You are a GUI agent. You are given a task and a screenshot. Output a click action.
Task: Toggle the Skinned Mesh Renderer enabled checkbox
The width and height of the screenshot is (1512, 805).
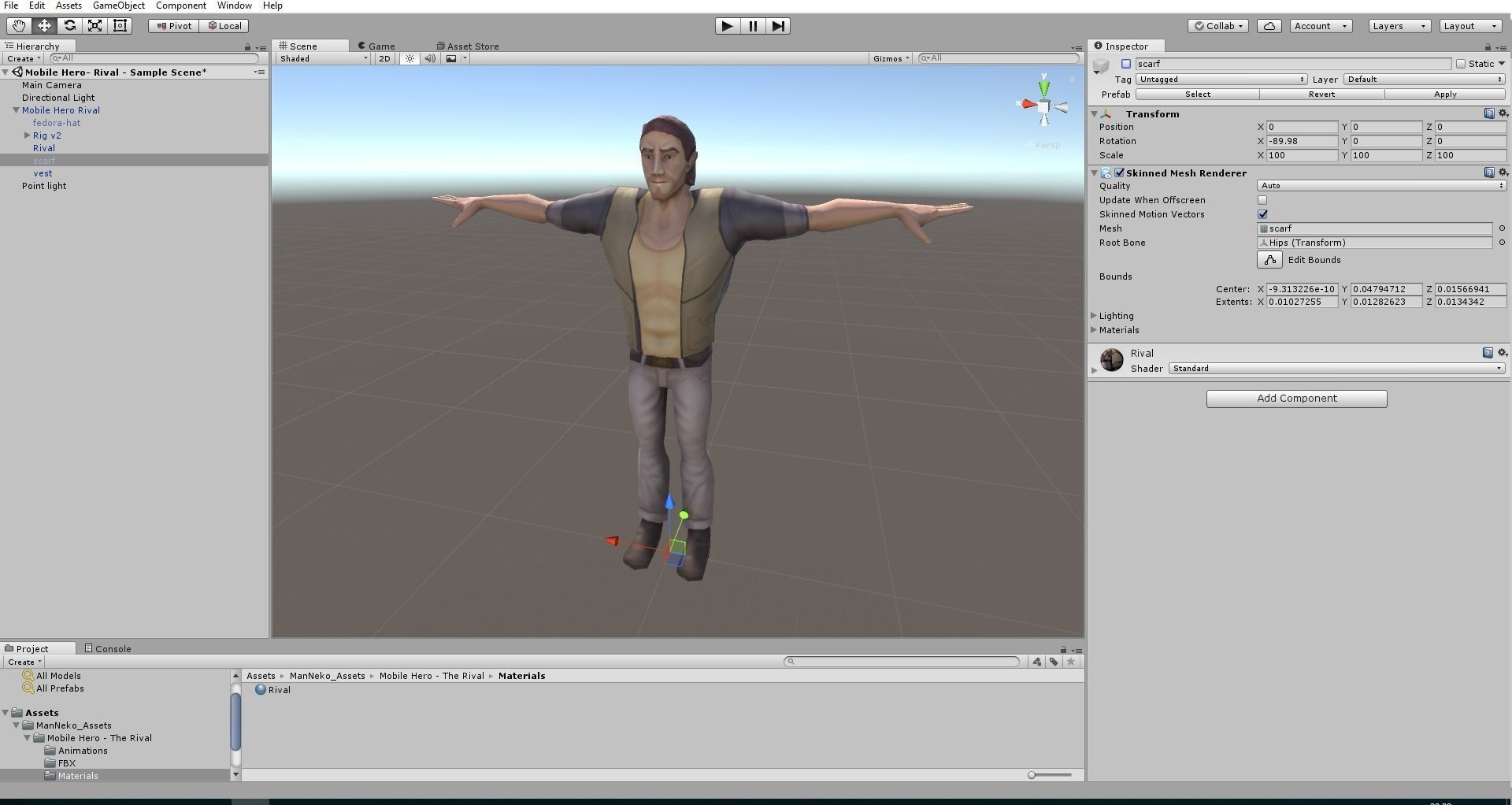tap(1120, 172)
